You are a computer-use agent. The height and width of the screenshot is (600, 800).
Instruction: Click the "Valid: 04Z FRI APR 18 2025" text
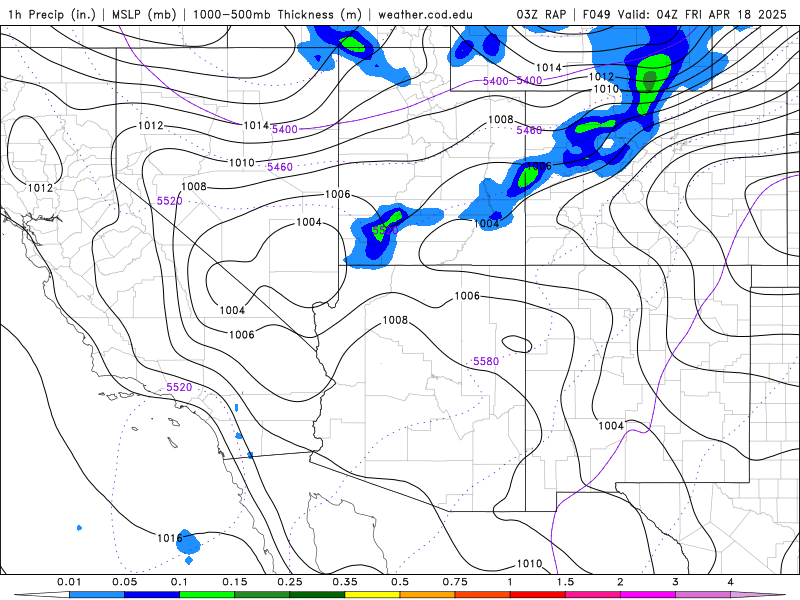click(x=702, y=14)
